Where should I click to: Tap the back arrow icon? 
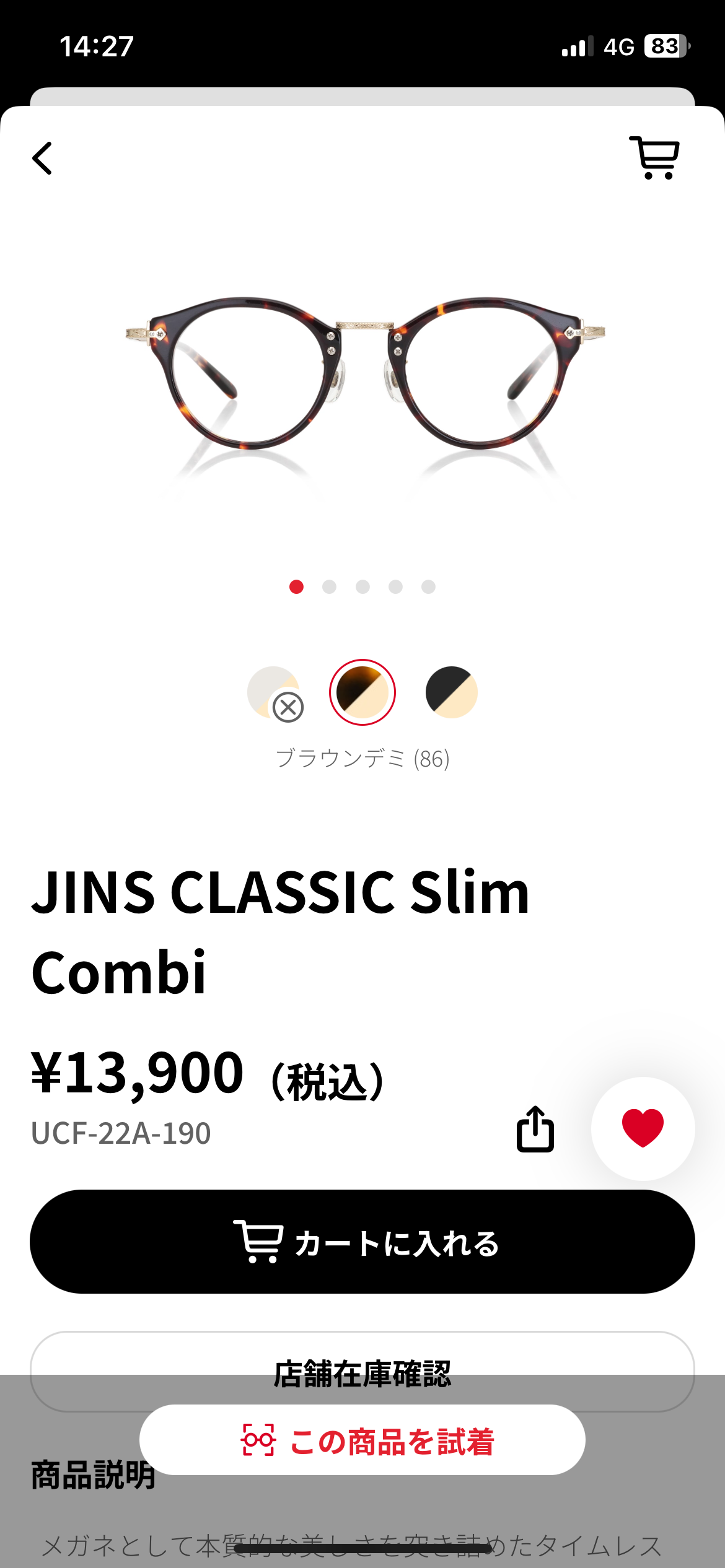click(42, 159)
